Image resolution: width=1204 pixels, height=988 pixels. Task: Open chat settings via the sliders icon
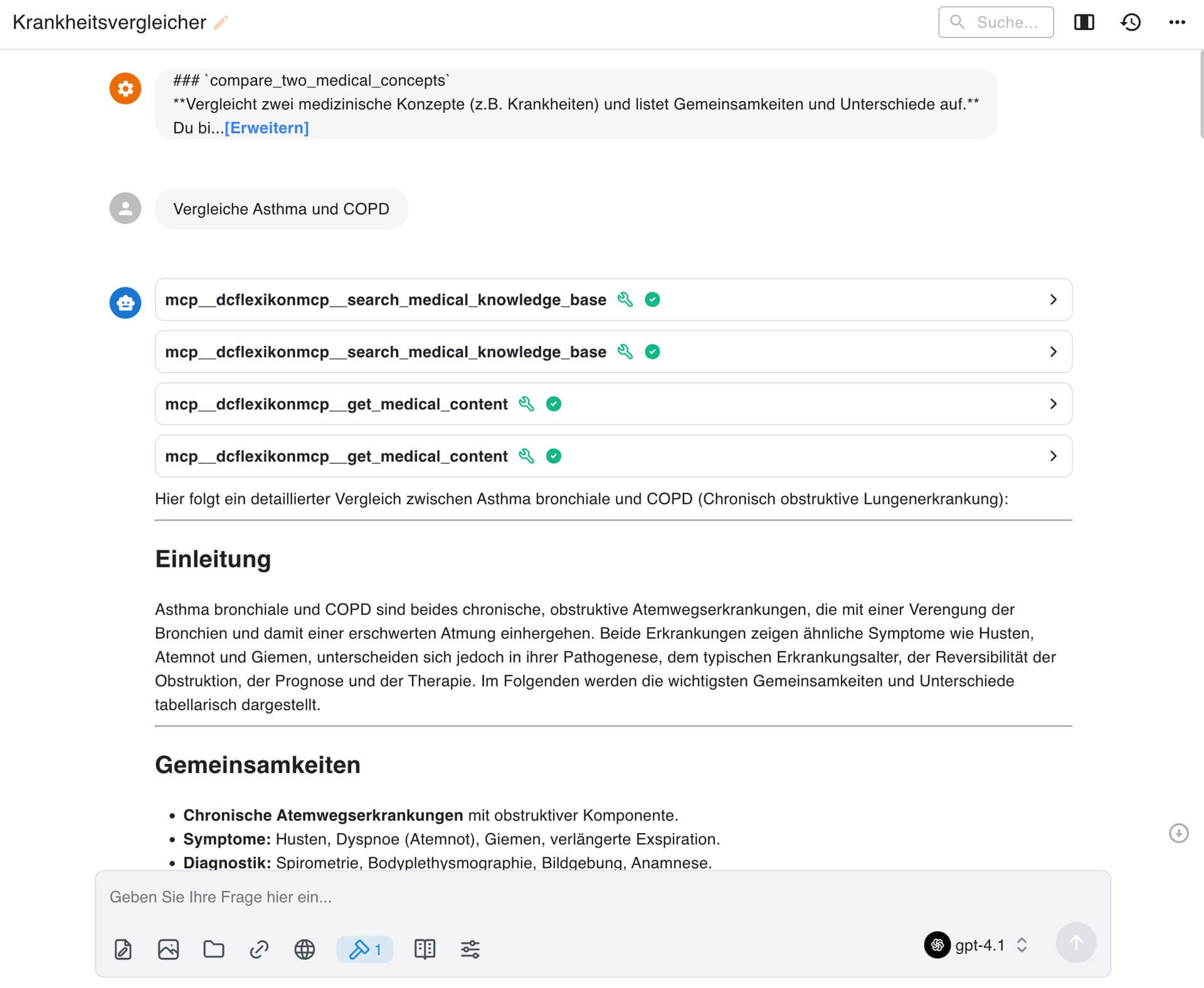pos(469,949)
